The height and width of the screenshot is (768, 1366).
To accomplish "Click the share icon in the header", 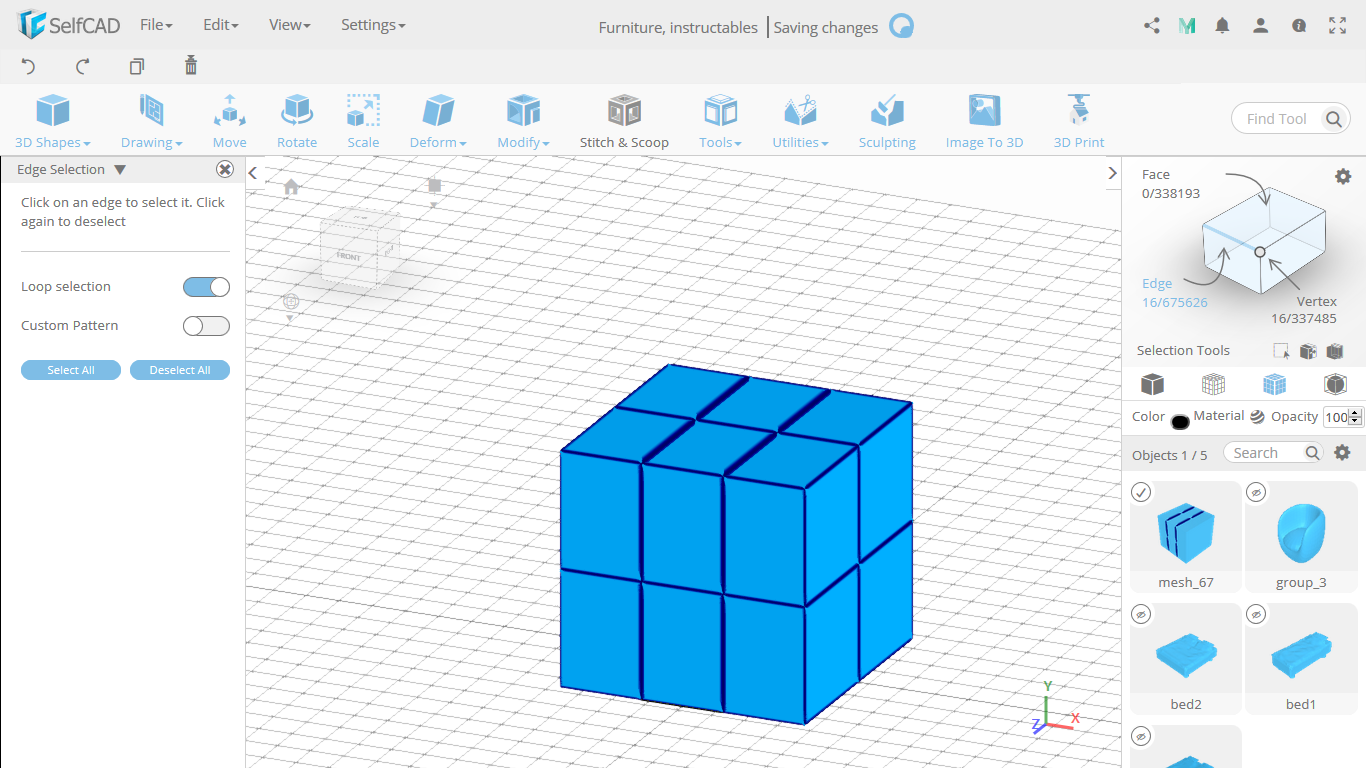I will click(x=1152, y=26).
